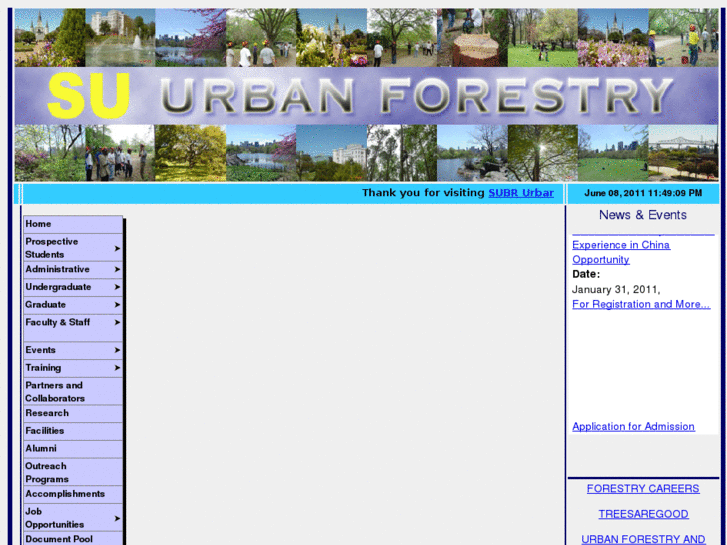The image size is (727, 545).
Task: Visit the FORESTRY CAREERS link
Action: click(x=643, y=489)
